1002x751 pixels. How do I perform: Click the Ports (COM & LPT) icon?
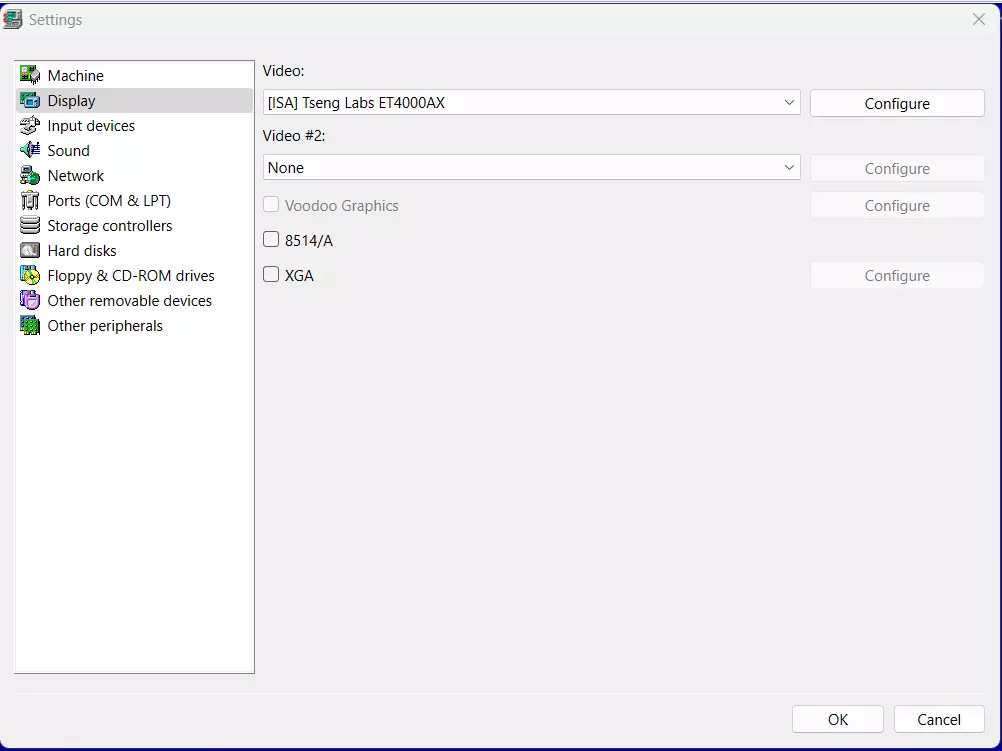[x=29, y=200]
